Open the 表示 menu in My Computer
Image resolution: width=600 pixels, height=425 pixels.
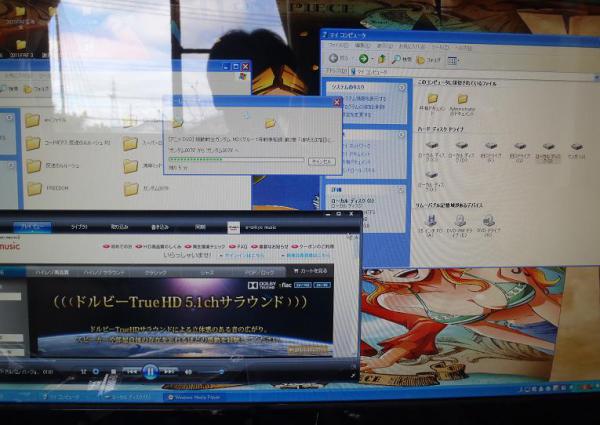click(384, 46)
